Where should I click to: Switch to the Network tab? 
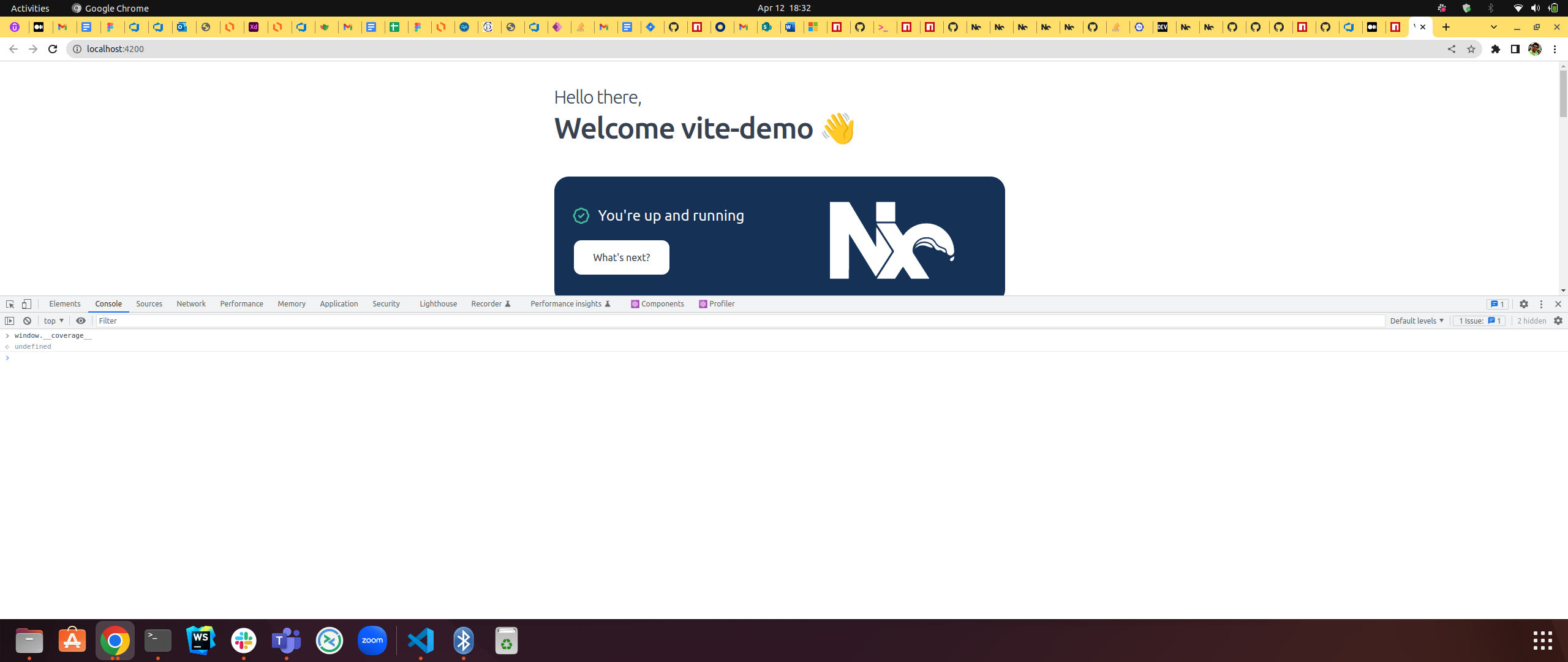coord(190,303)
